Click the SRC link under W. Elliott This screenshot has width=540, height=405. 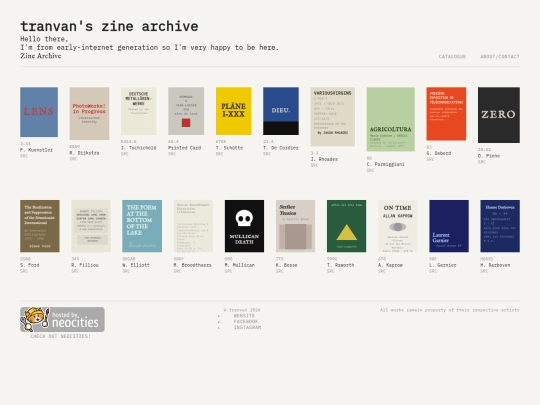click(126, 271)
